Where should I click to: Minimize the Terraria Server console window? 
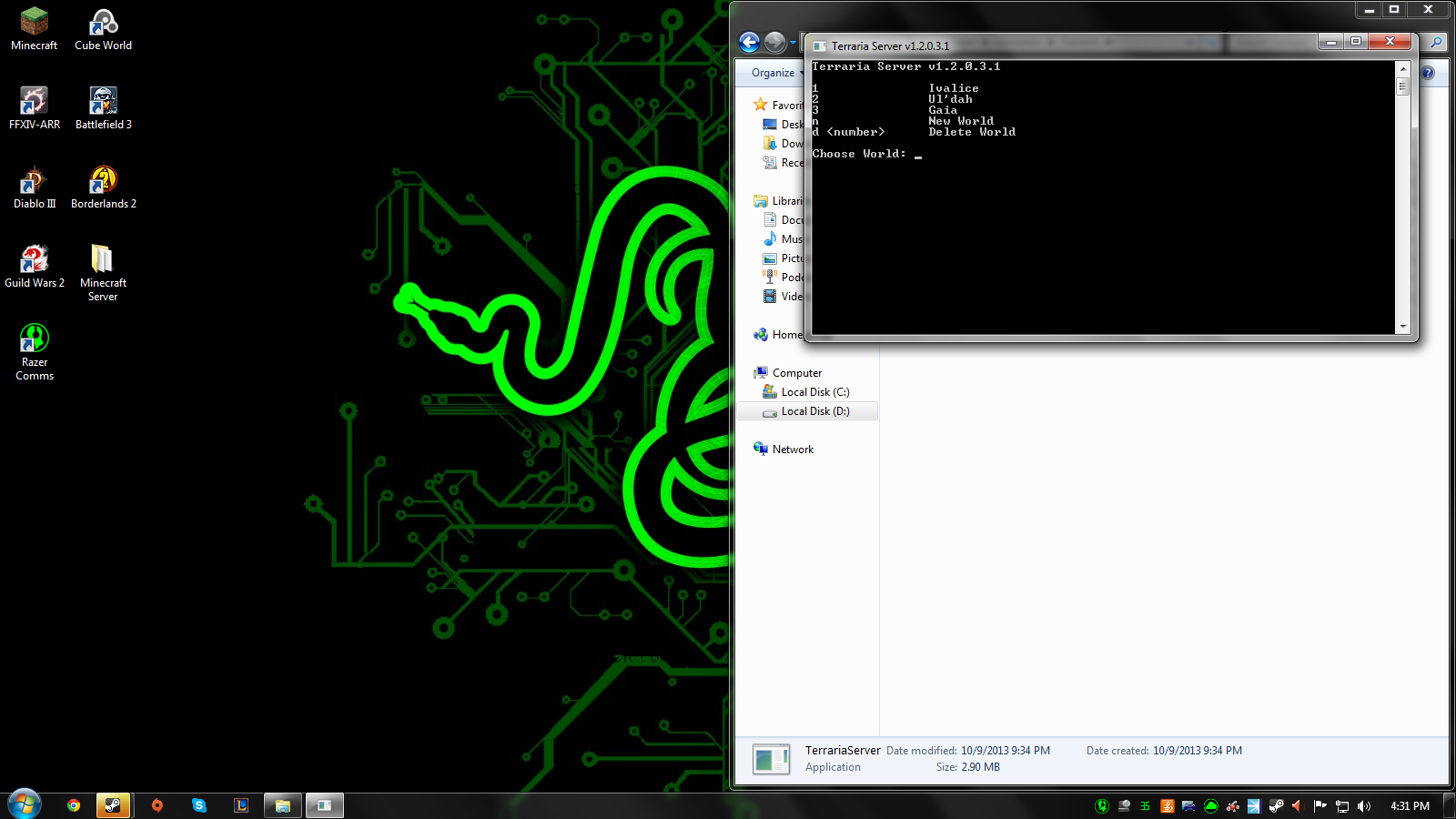(x=1330, y=42)
